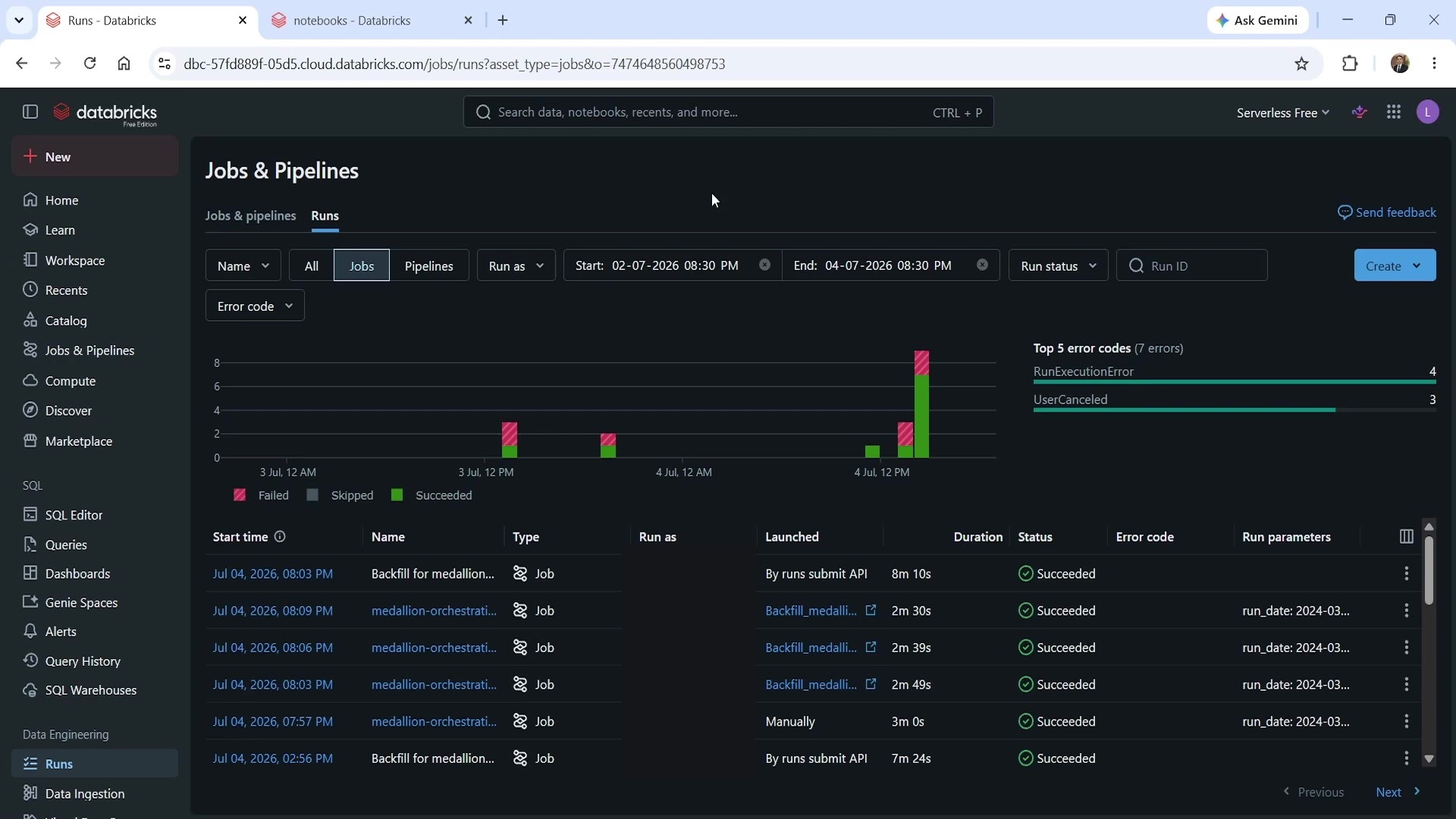Click Send feedback link
Viewport: 1456px width, 819px height.
pyautogui.click(x=1386, y=212)
